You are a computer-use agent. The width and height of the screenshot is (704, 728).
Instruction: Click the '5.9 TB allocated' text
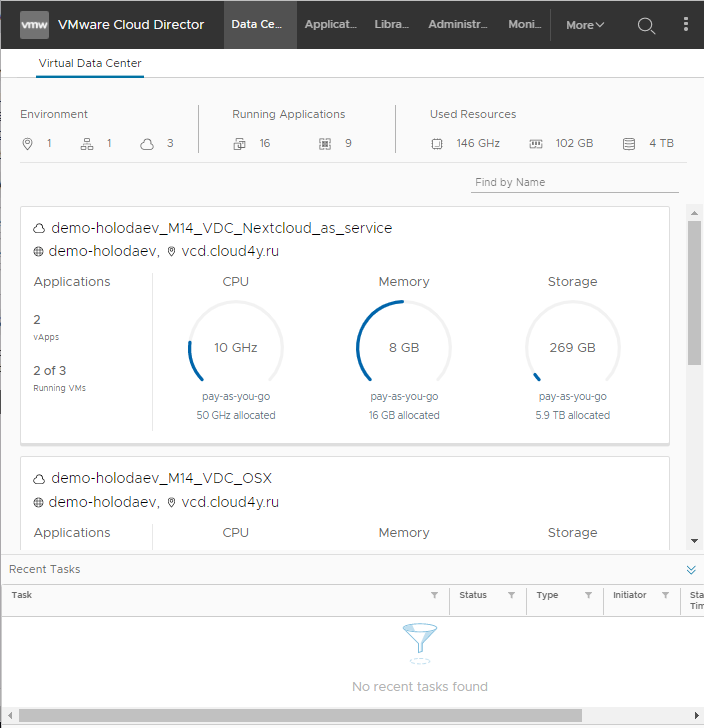click(573, 416)
